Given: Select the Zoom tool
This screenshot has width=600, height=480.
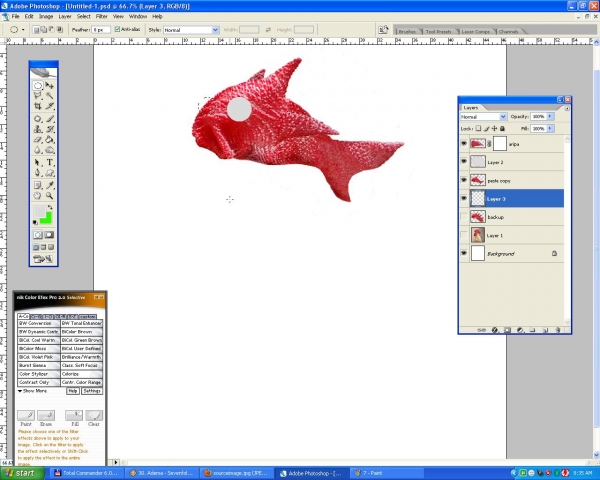Looking at the screenshot, I should 49,196.
